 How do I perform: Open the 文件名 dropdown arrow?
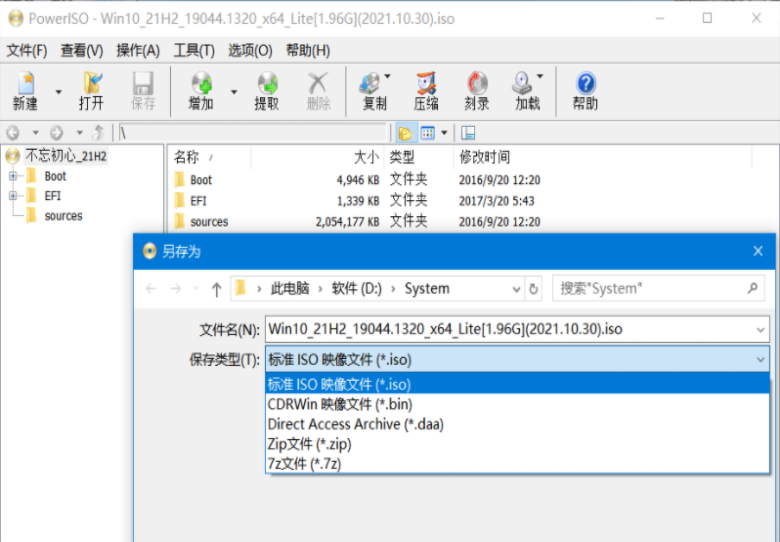pyautogui.click(x=760, y=330)
